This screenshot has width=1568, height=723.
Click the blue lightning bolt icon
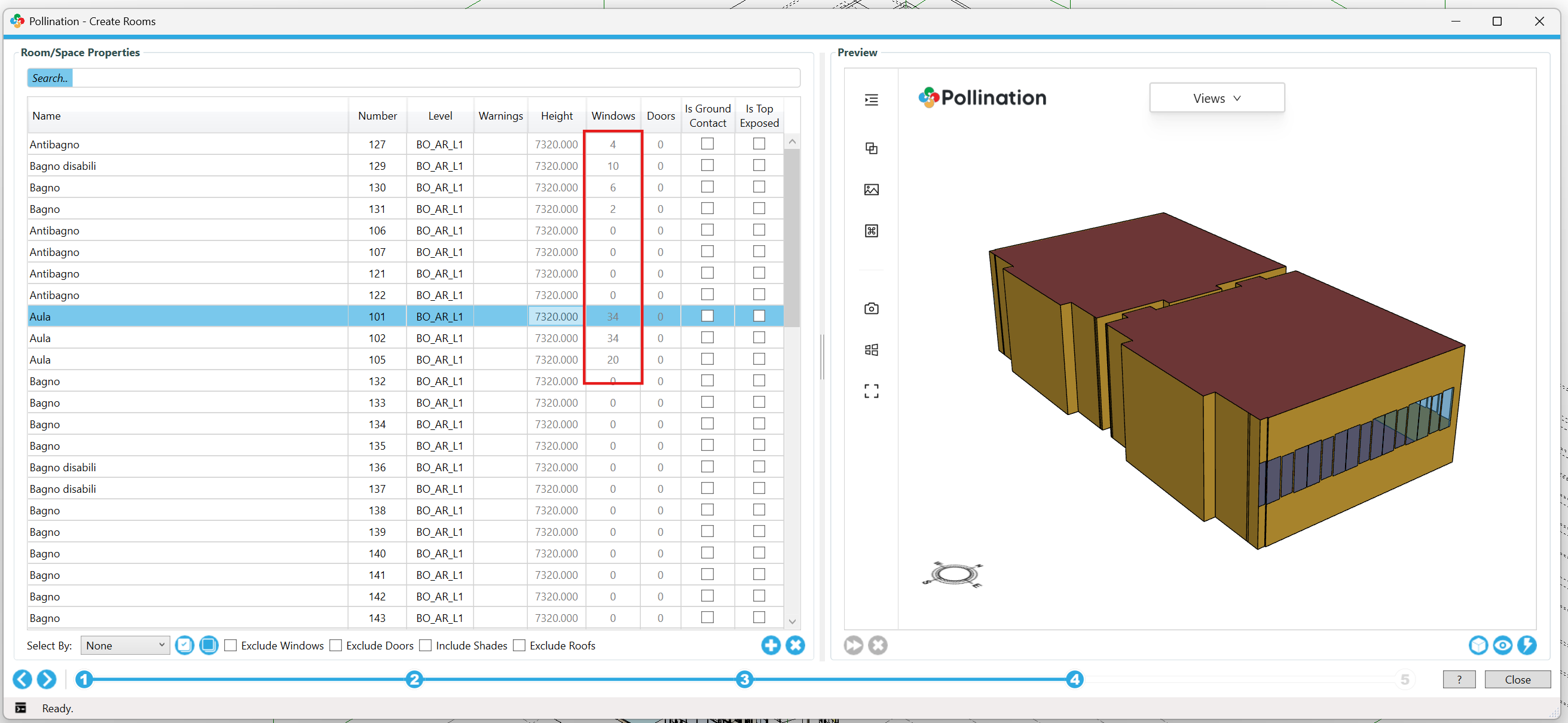tap(1527, 646)
